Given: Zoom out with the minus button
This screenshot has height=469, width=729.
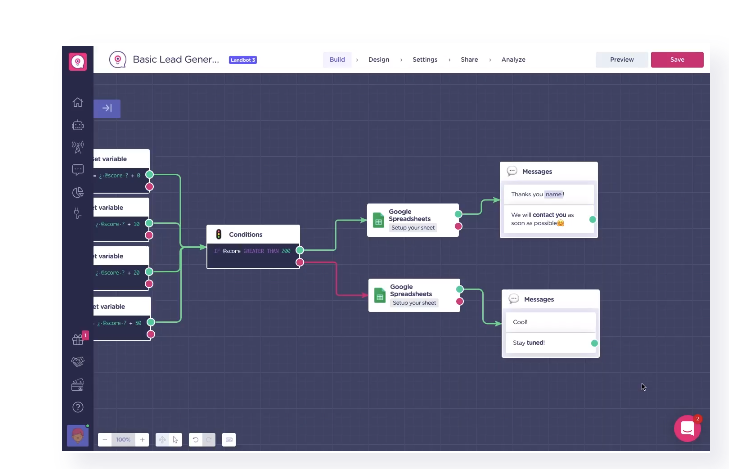Looking at the screenshot, I should (x=105, y=439).
